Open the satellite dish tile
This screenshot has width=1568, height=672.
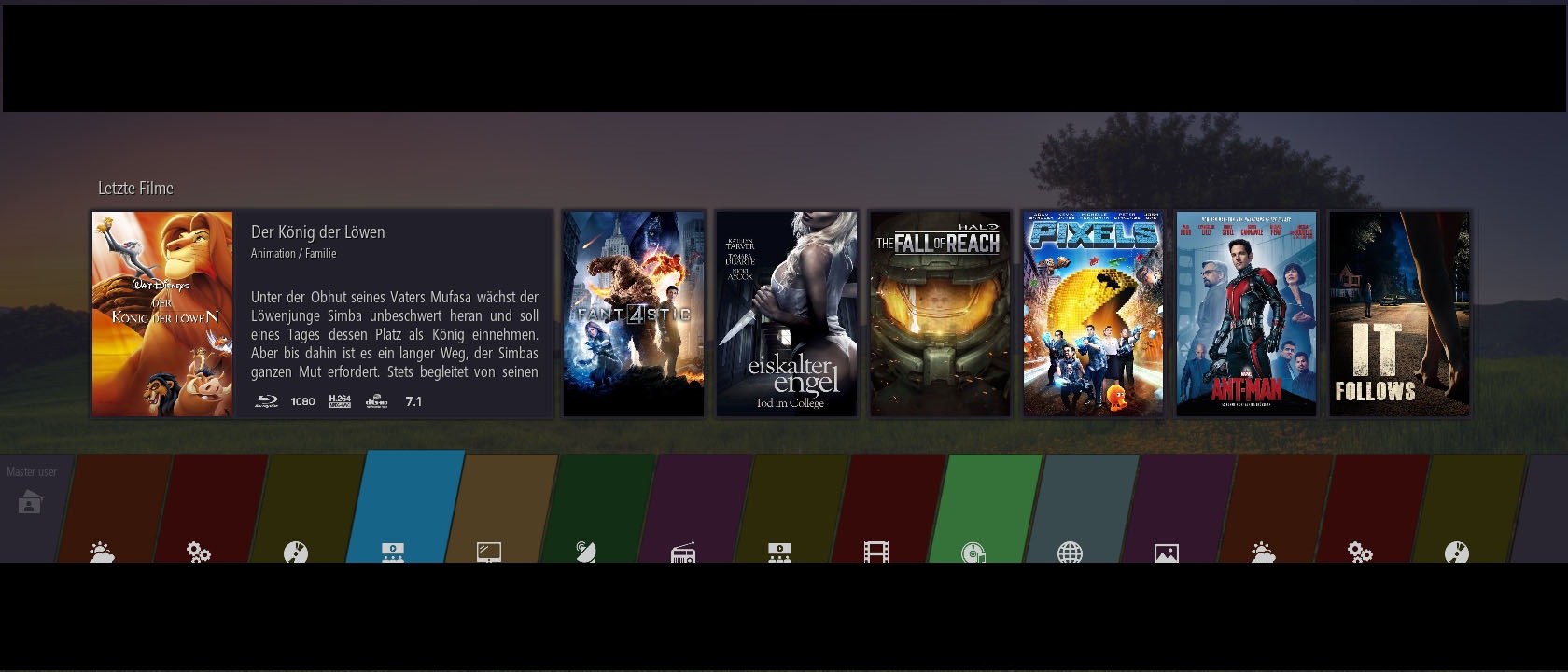pos(597,509)
